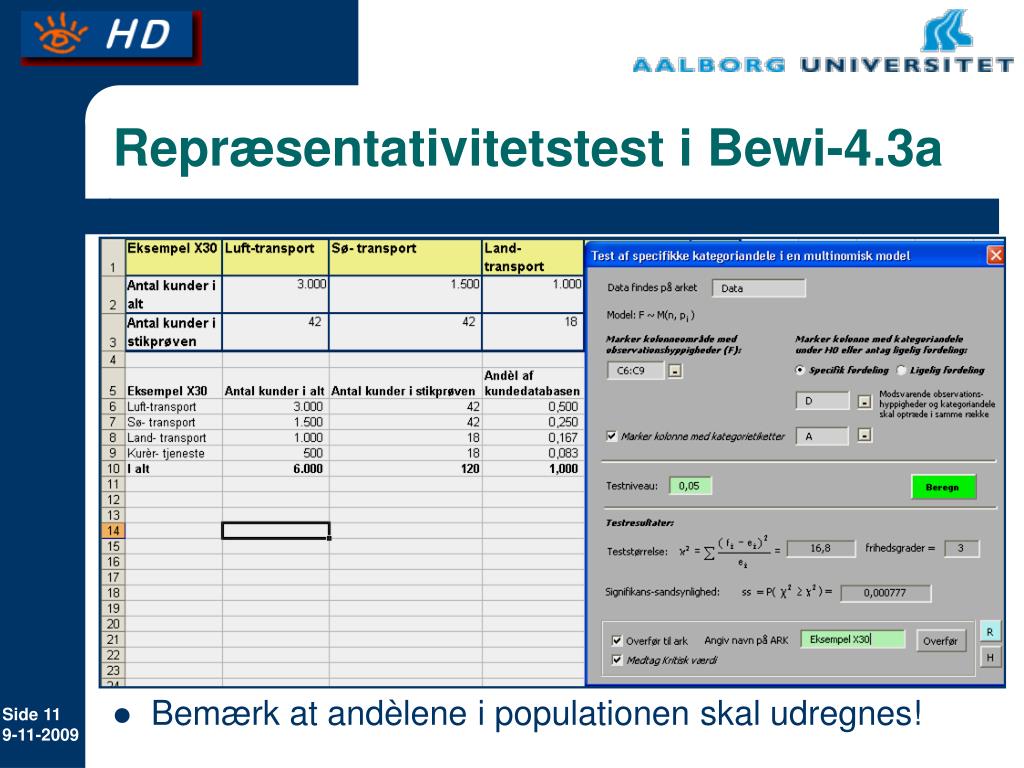Click the 0,500 share cell
1024x768 pixels.
[533, 406]
